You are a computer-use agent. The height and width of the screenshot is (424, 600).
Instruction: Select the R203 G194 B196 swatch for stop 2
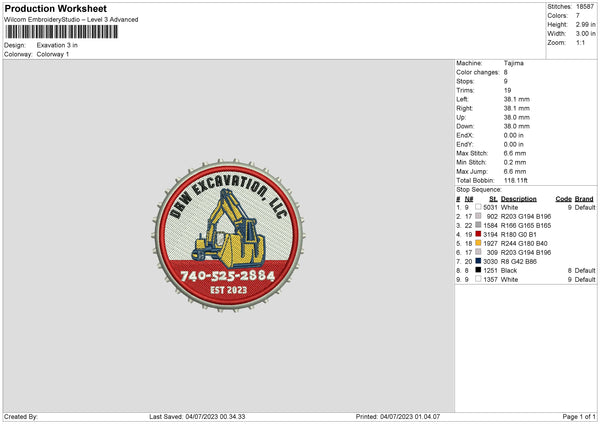point(478,216)
